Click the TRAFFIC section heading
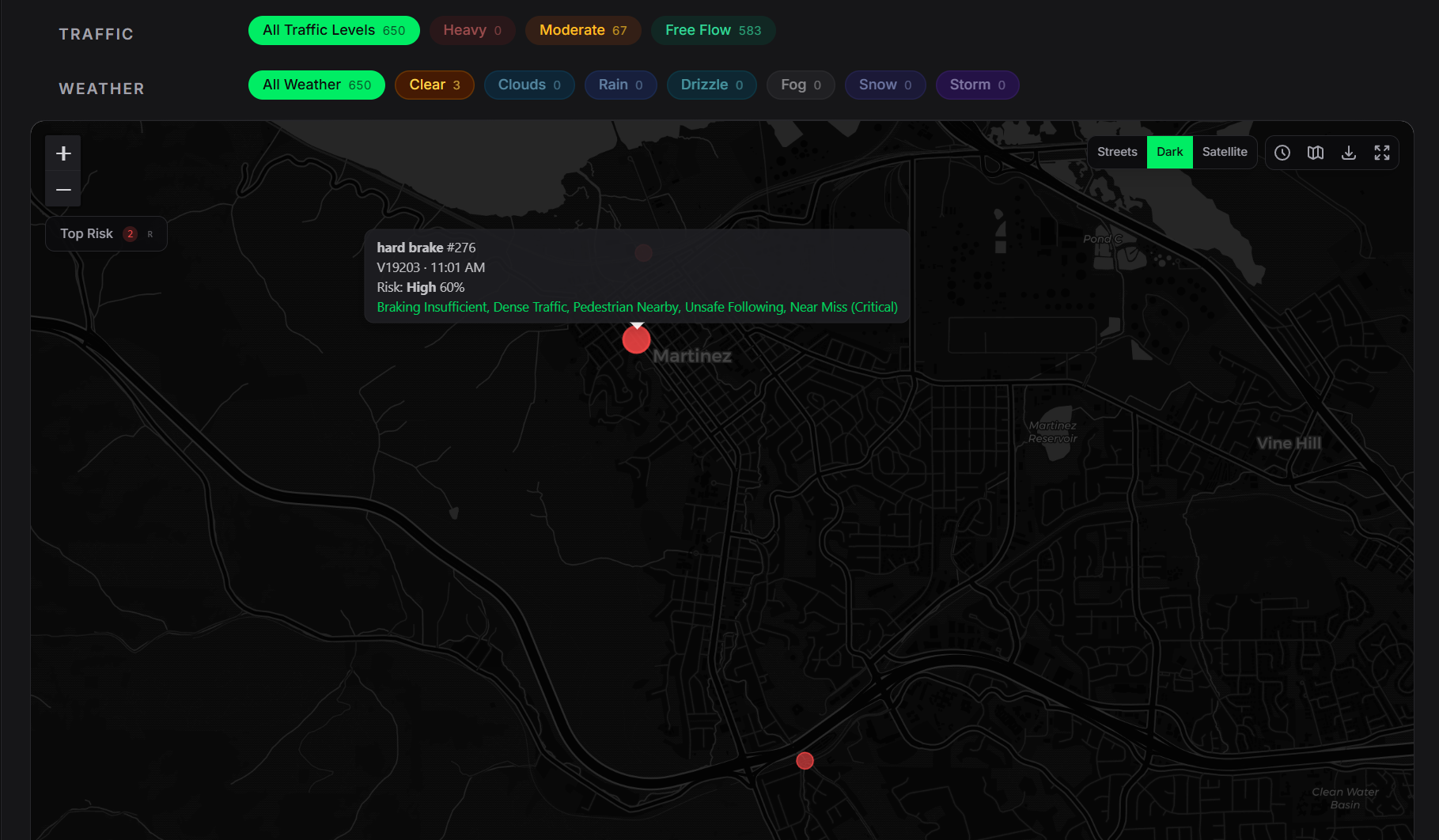This screenshot has height=840, width=1439. (x=96, y=34)
